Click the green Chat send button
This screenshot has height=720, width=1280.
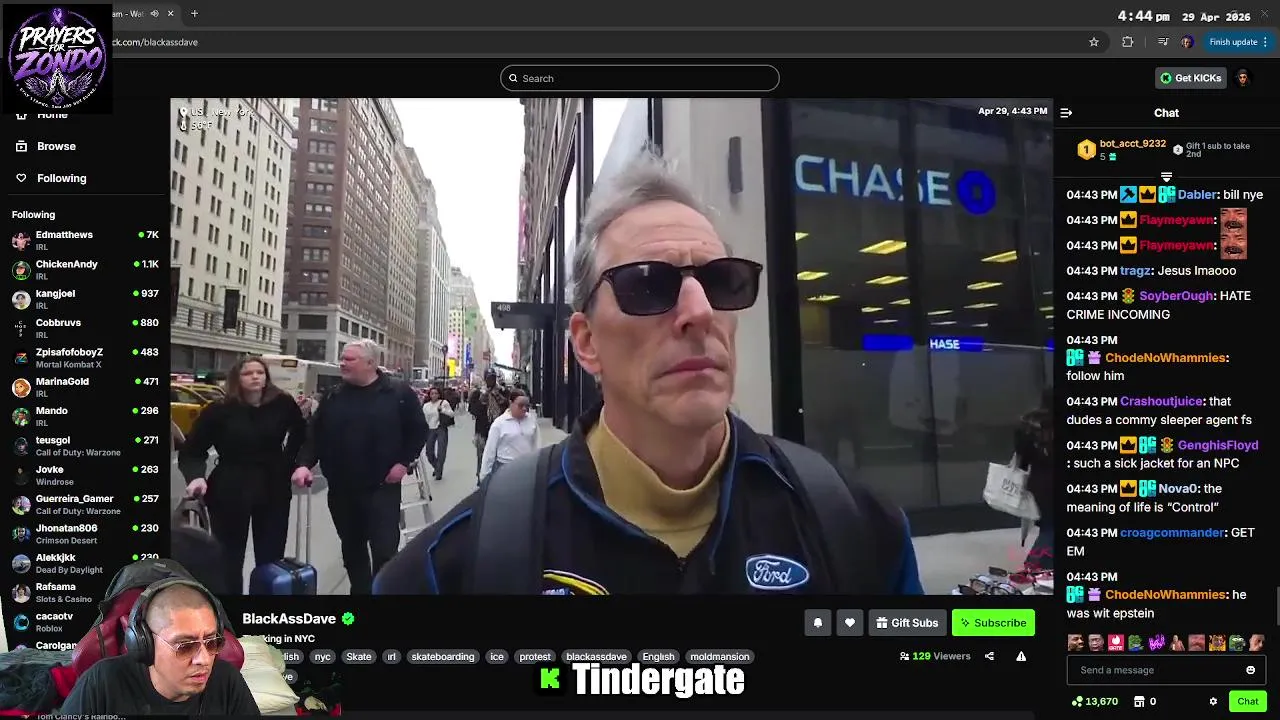click(1247, 702)
